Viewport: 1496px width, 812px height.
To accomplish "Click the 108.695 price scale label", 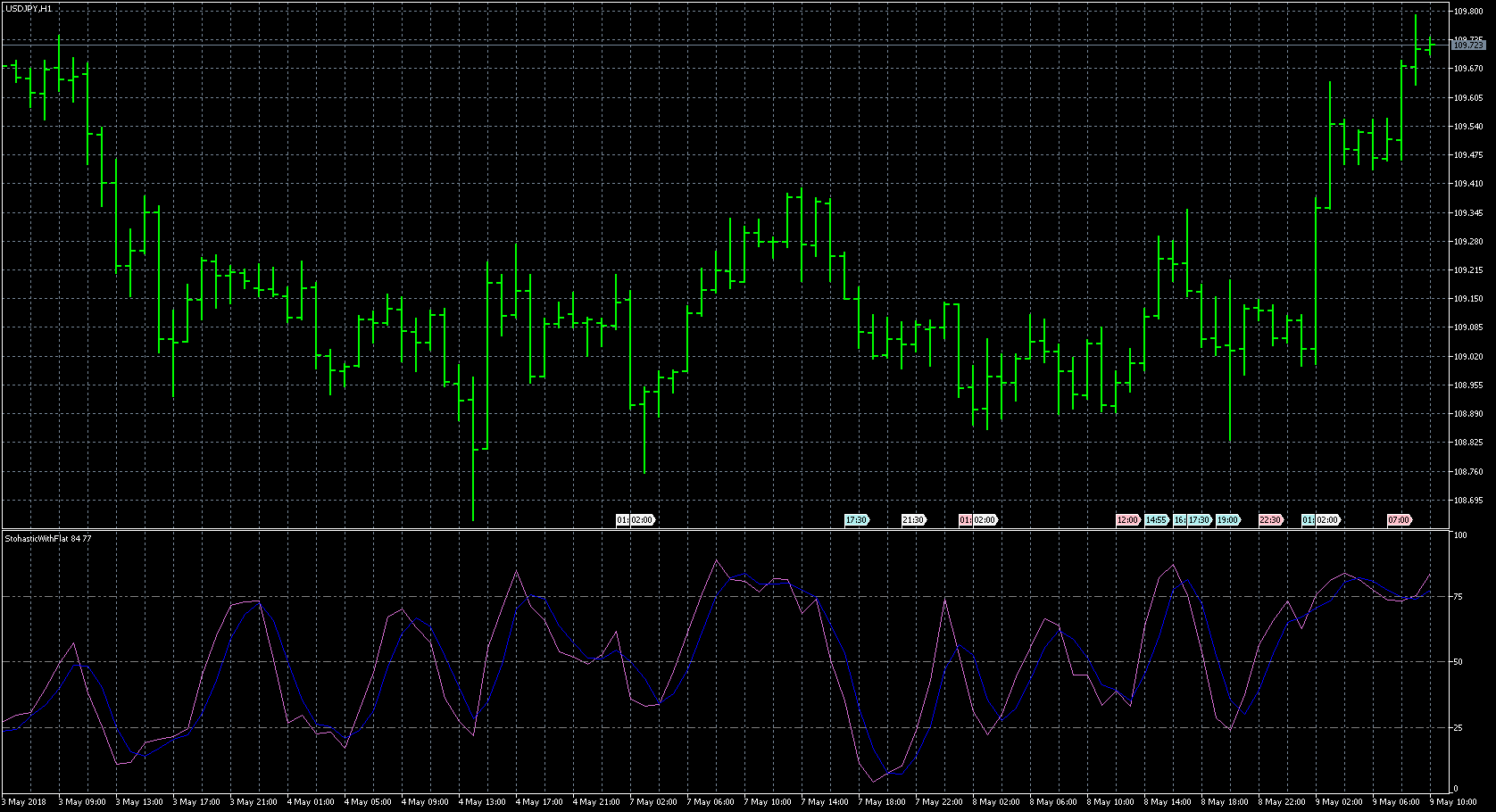I will [x=1467, y=501].
